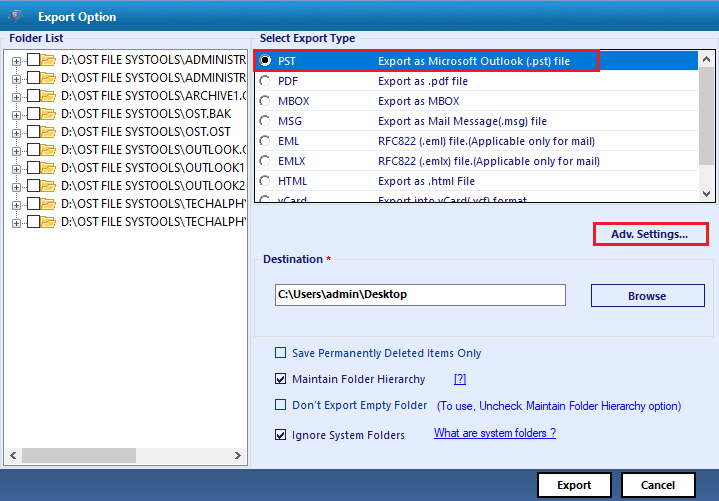Click 'Export as .html File' description text

(x=426, y=181)
